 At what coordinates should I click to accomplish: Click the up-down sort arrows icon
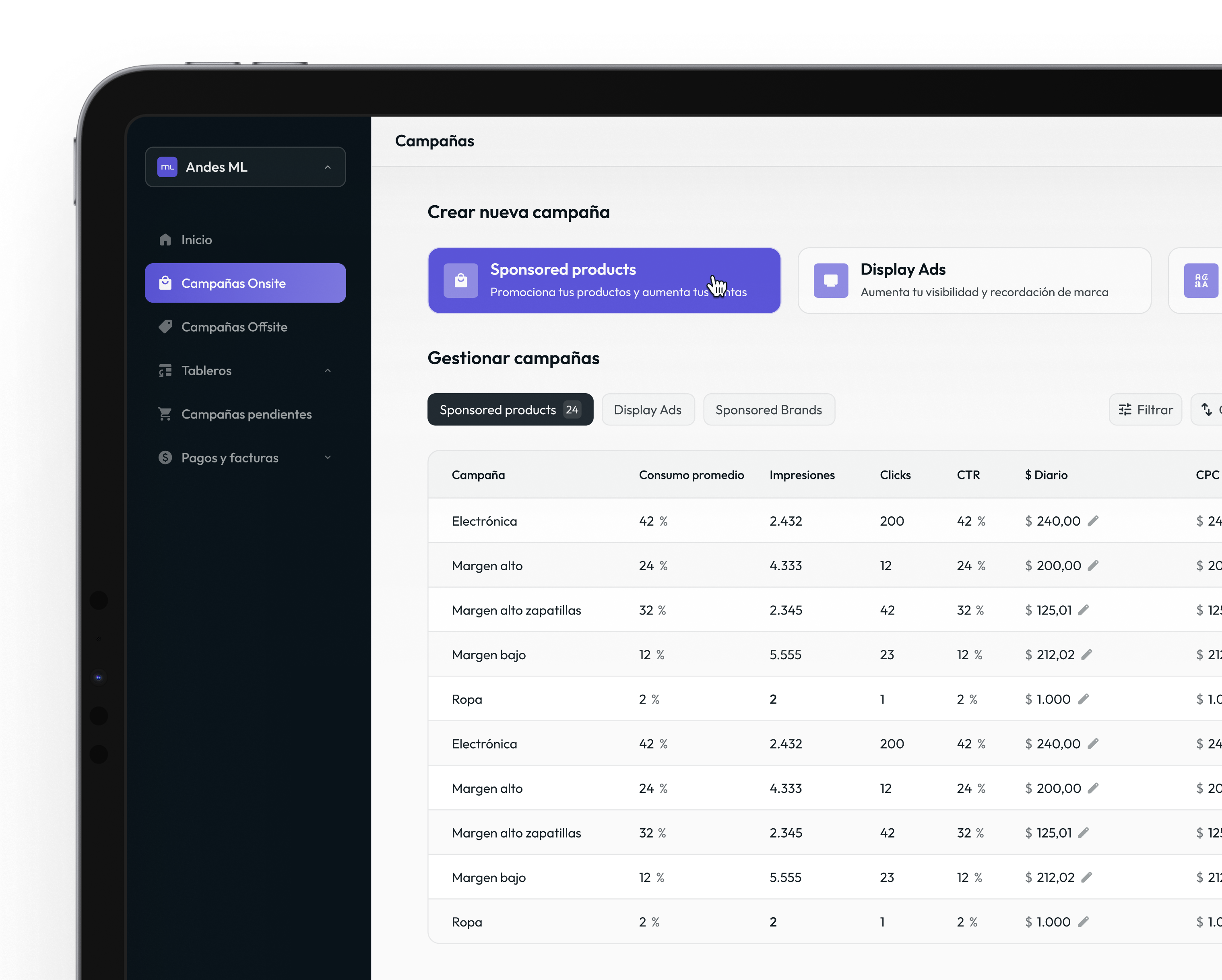point(1206,409)
